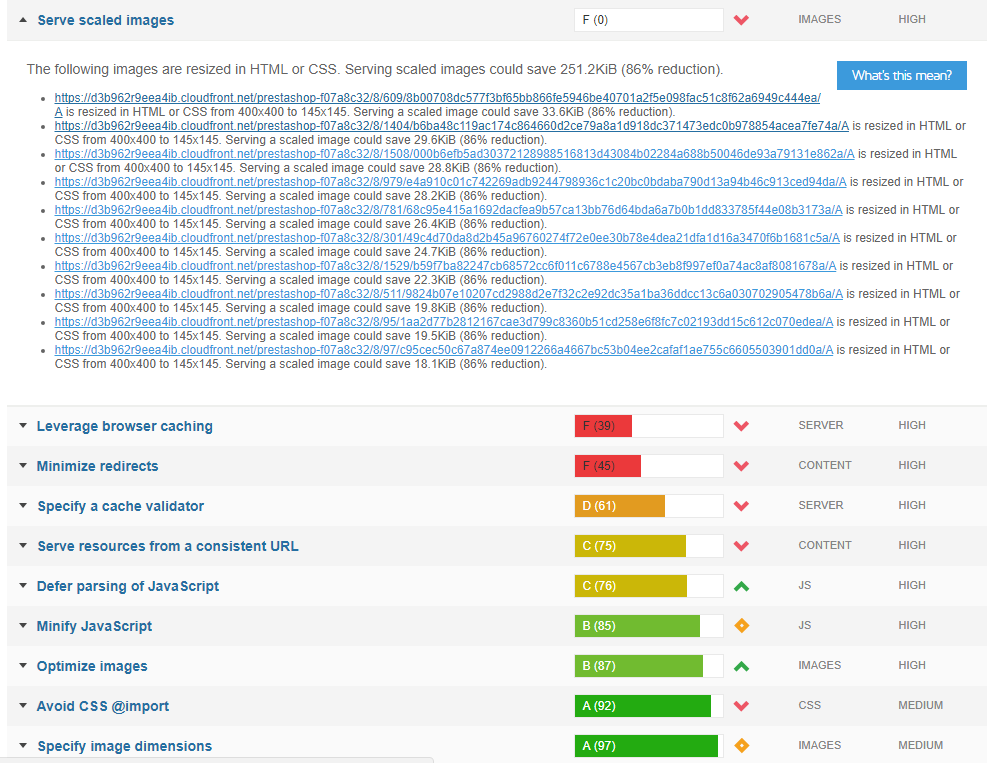Click orange diamond icon for Minify JavaScript

741,625
